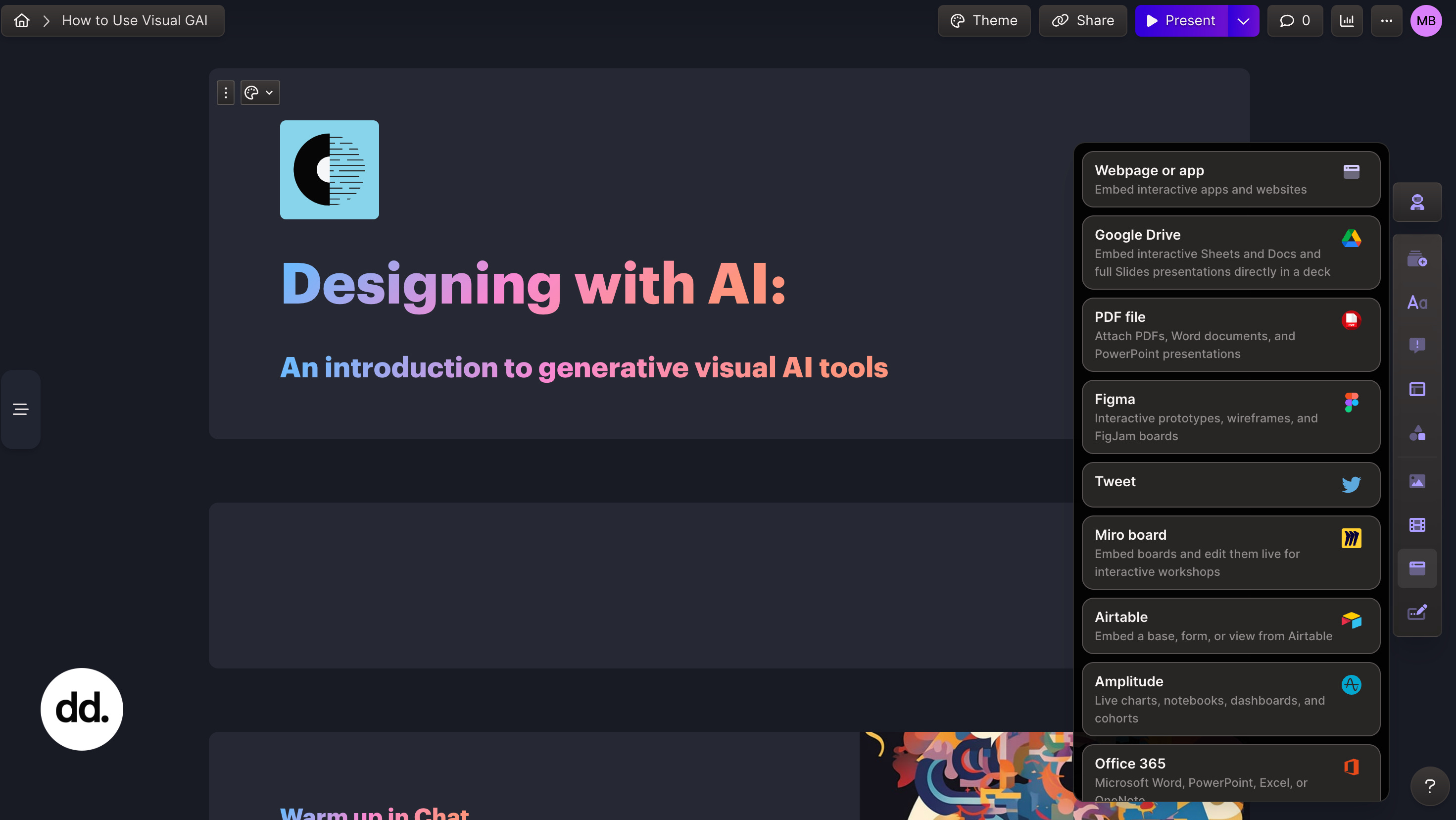Open the layout options panel
The height and width of the screenshot is (820, 1456).
(x=1417, y=389)
